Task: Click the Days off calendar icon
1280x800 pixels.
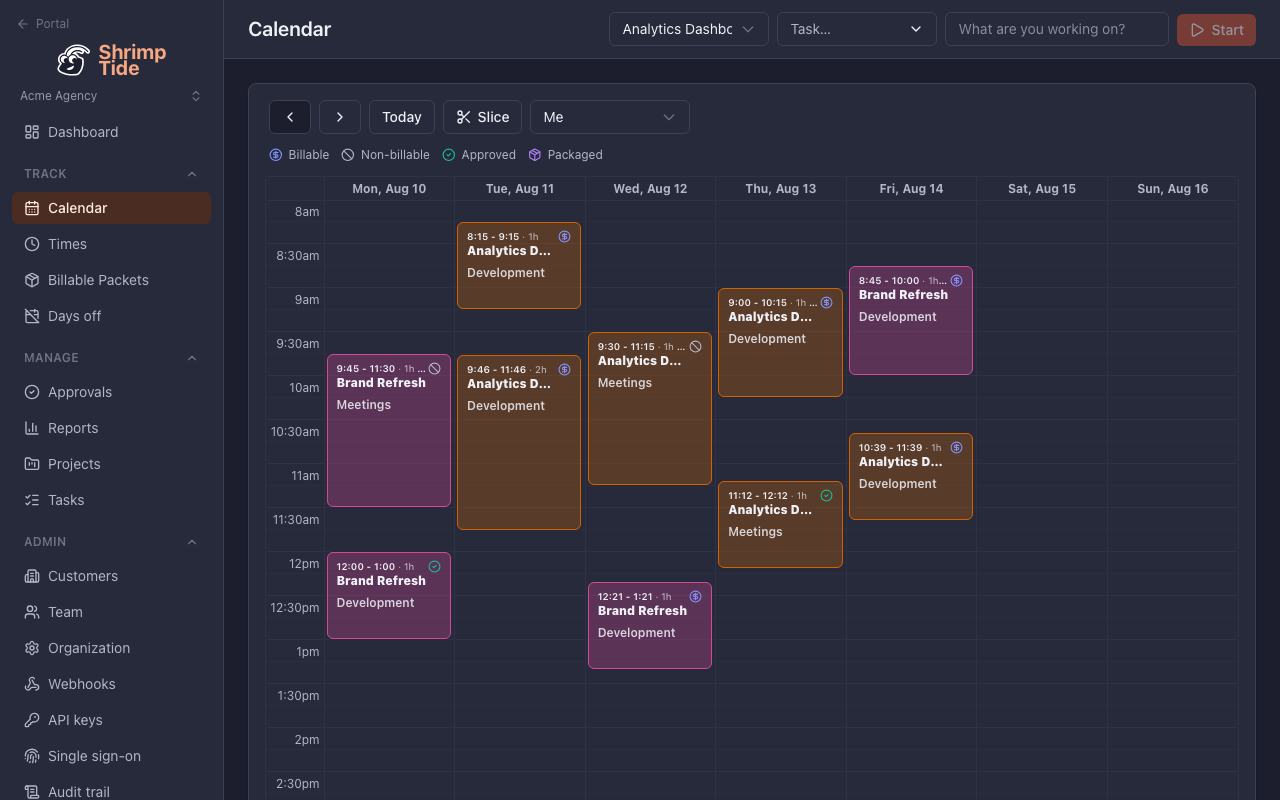Action: point(32,316)
